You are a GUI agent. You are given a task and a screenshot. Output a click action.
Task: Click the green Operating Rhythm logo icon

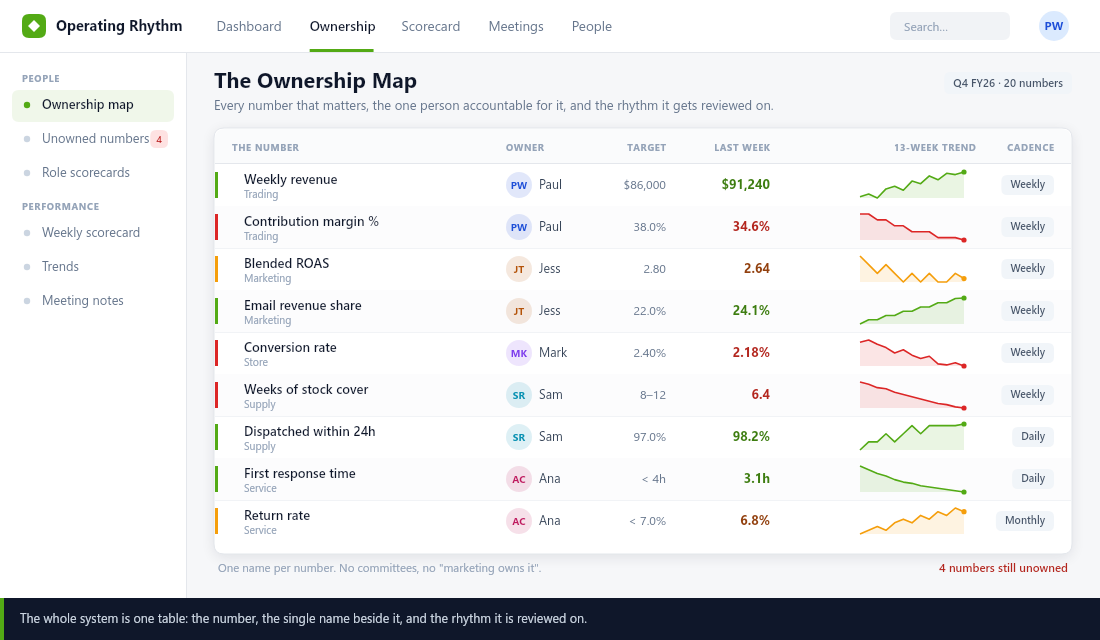(34, 26)
